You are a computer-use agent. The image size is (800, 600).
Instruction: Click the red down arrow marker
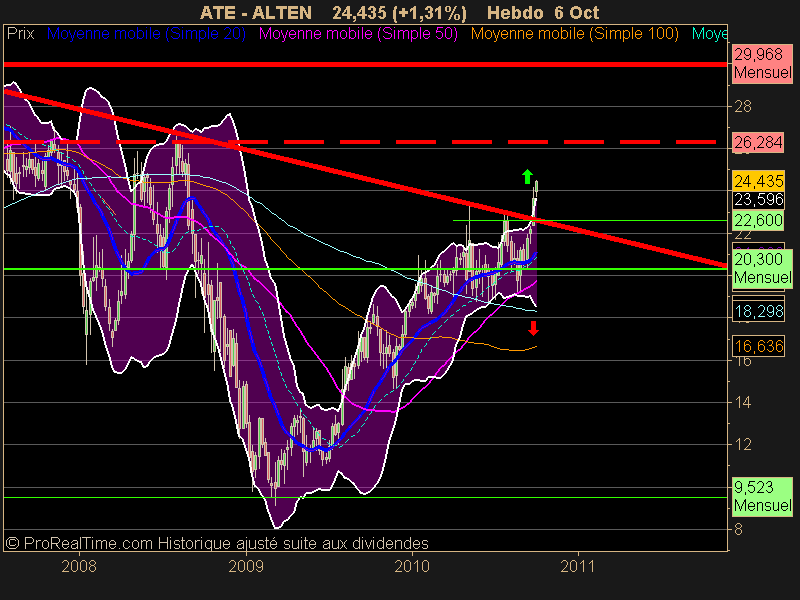533,328
